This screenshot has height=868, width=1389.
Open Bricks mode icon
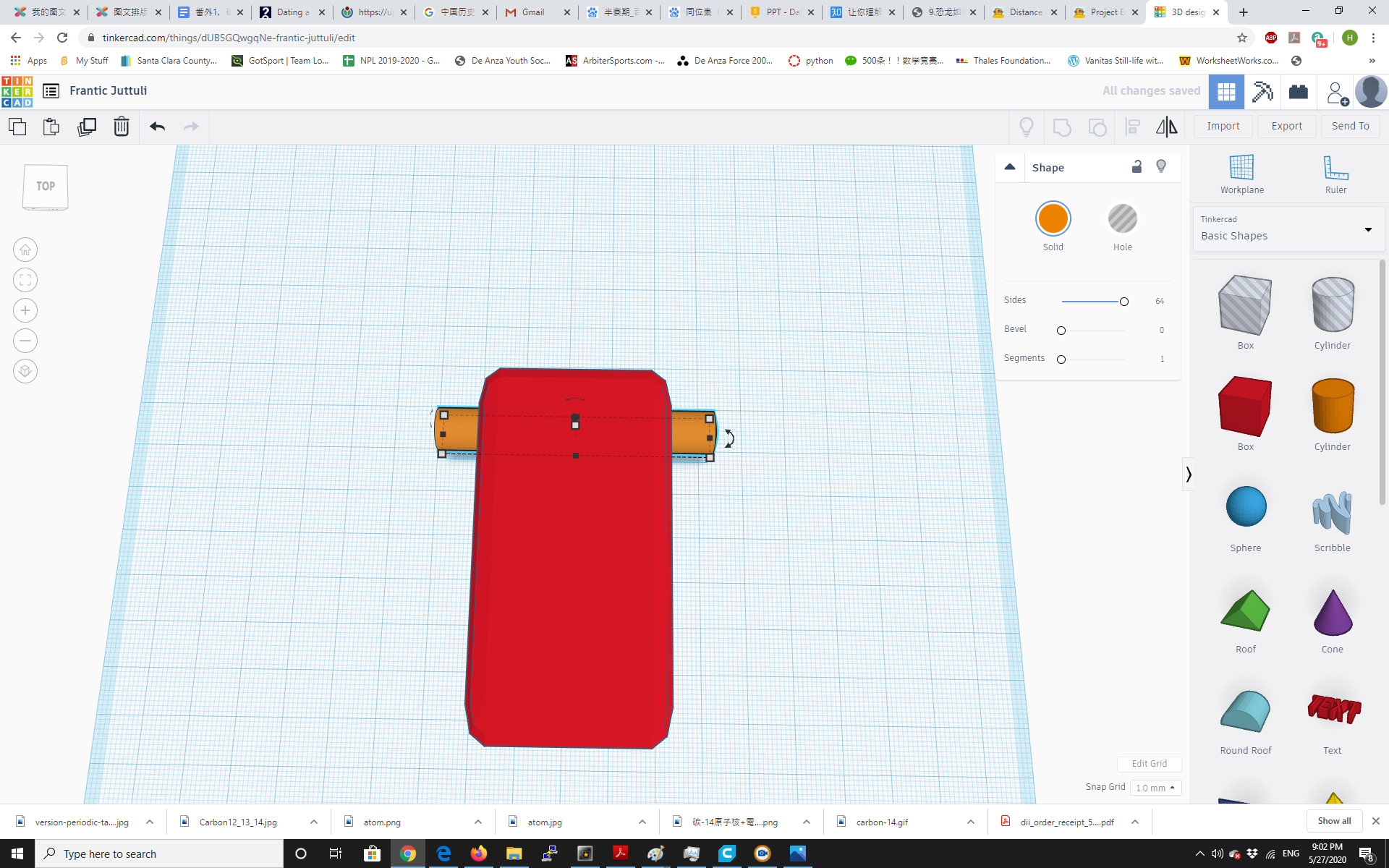[1299, 92]
